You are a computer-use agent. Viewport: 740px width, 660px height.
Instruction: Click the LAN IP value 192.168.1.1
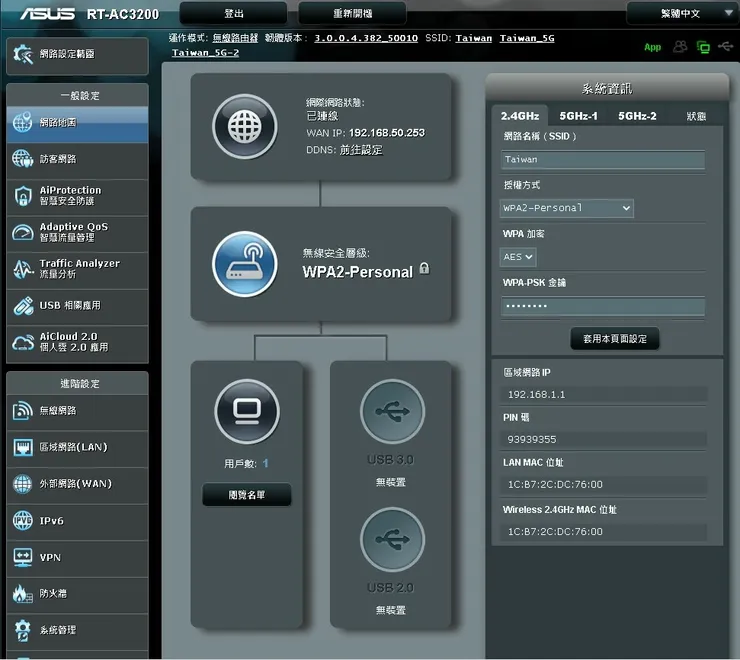[x=536, y=394]
